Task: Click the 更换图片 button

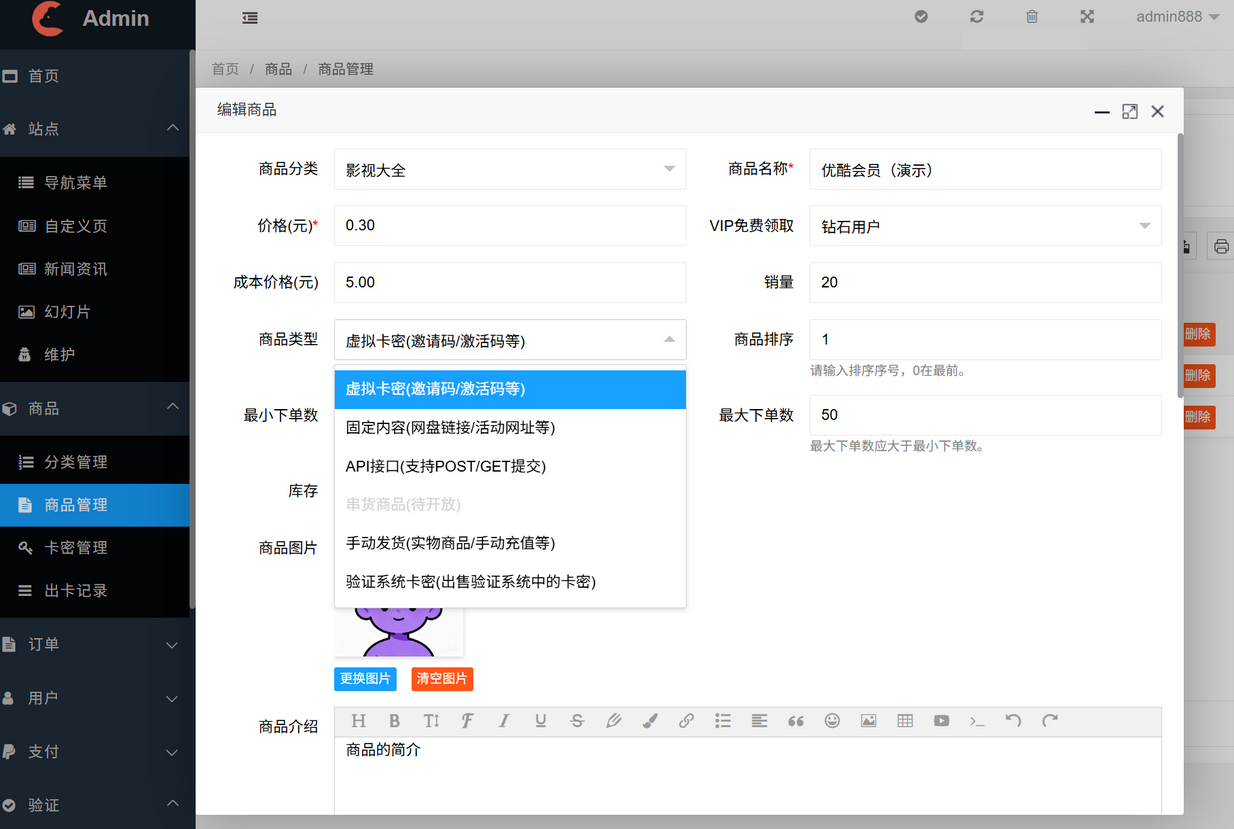Action: click(x=365, y=678)
